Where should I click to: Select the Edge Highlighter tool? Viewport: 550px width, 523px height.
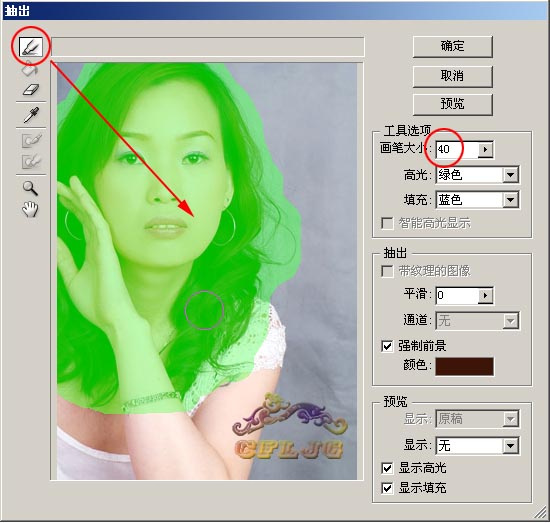click(31, 47)
